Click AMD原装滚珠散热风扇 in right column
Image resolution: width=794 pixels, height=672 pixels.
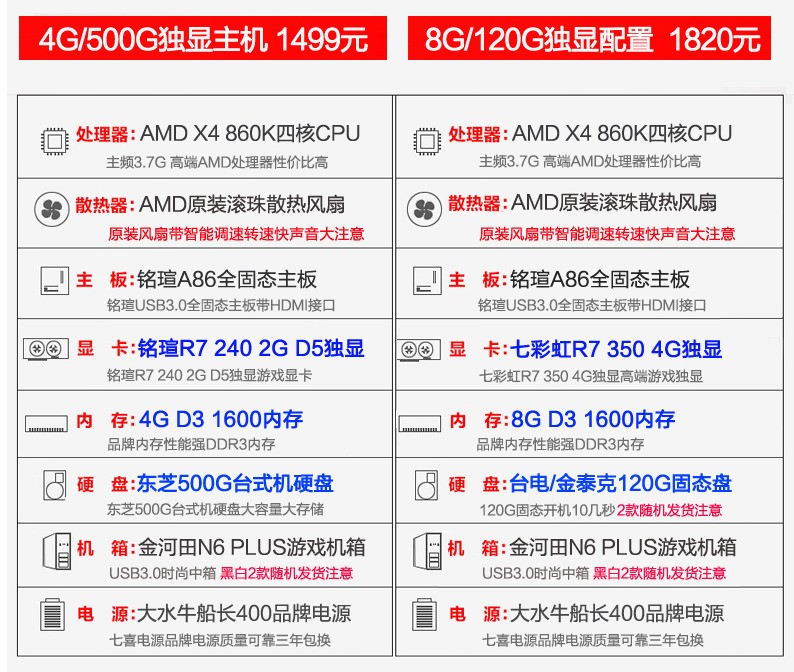(x=614, y=203)
